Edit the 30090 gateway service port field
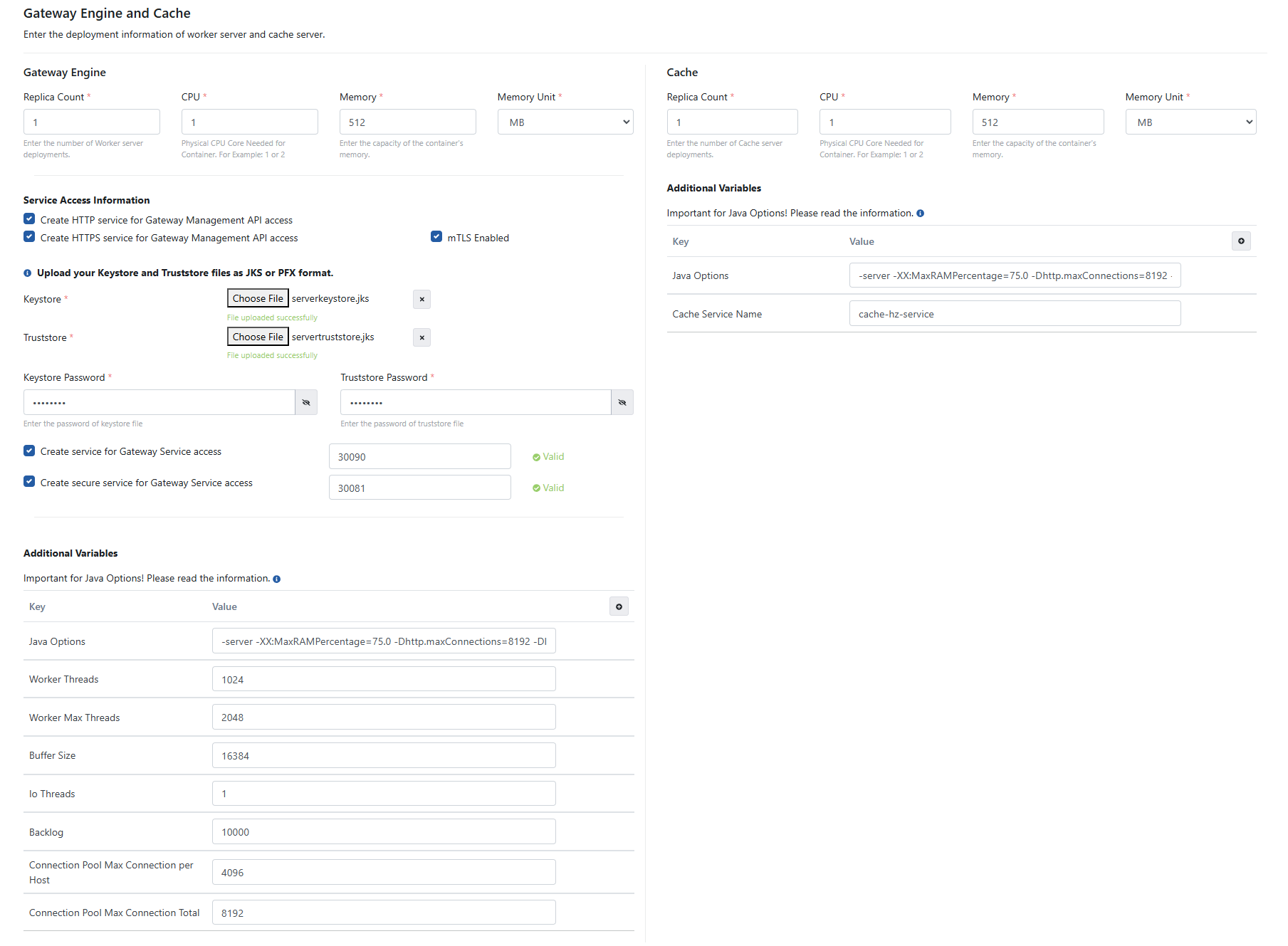1288x946 pixels. click(419, 457)
